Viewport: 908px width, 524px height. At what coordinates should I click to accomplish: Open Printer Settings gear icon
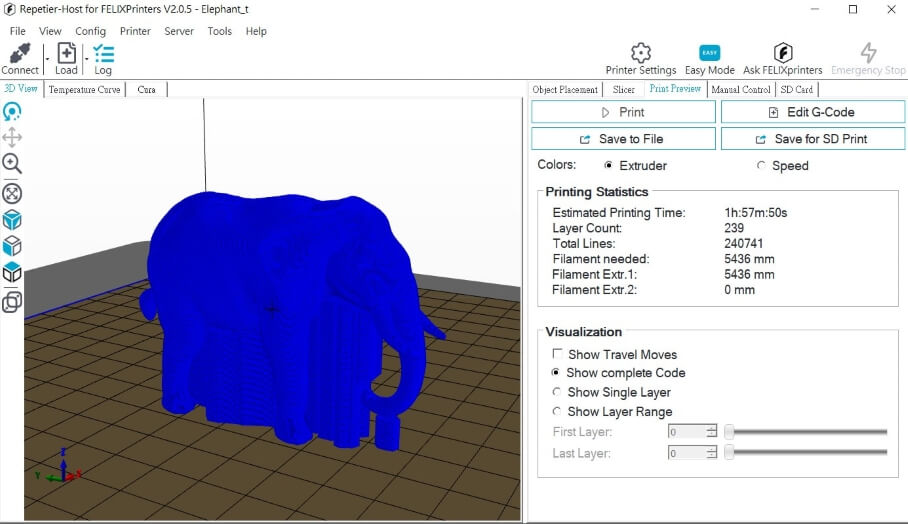coord(640,53)
